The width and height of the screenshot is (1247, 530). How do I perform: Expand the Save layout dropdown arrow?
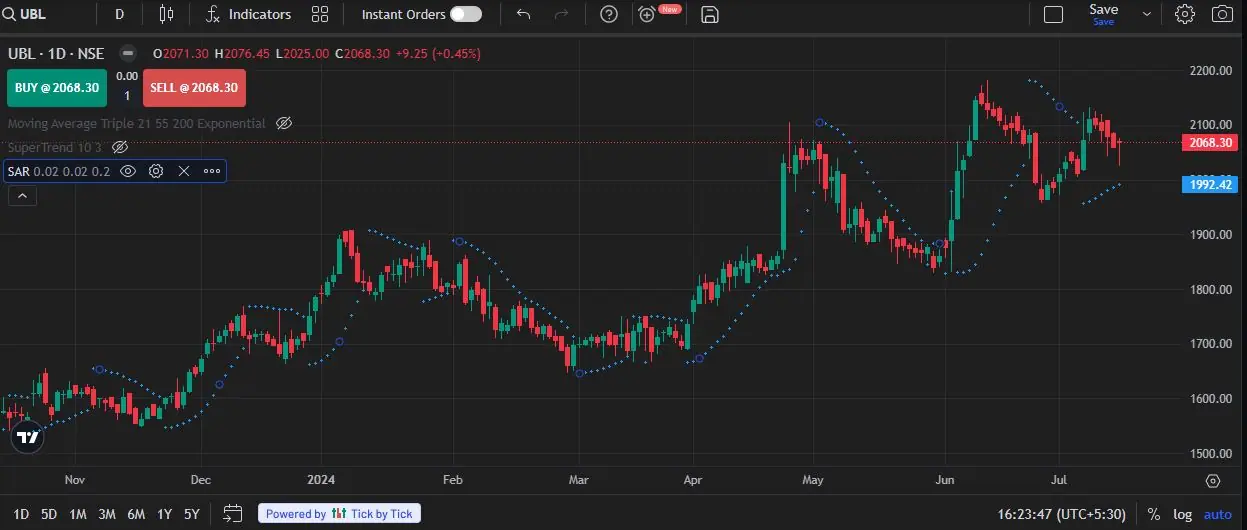pos(1147,14)
